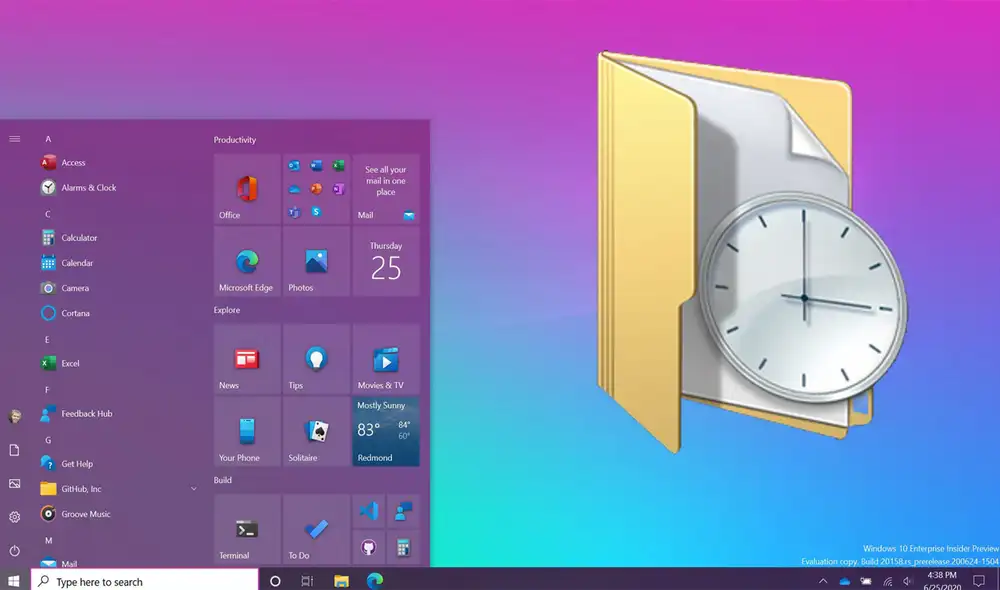Open the To Do tile
The height and width of the screenshot is (590, 1000).
point(316,529)
